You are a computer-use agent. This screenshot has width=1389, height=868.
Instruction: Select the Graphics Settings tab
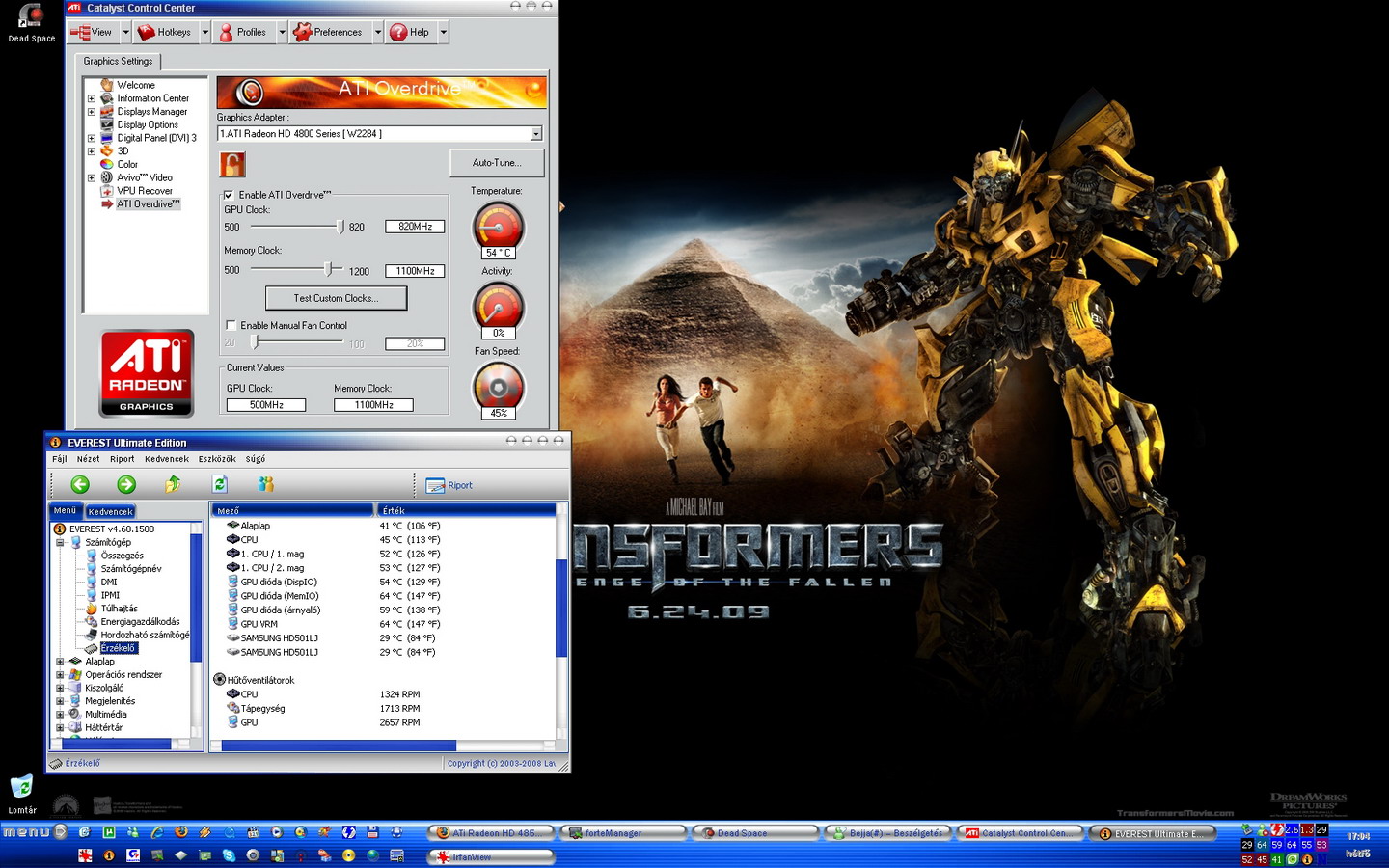click(x=118, y=61)
